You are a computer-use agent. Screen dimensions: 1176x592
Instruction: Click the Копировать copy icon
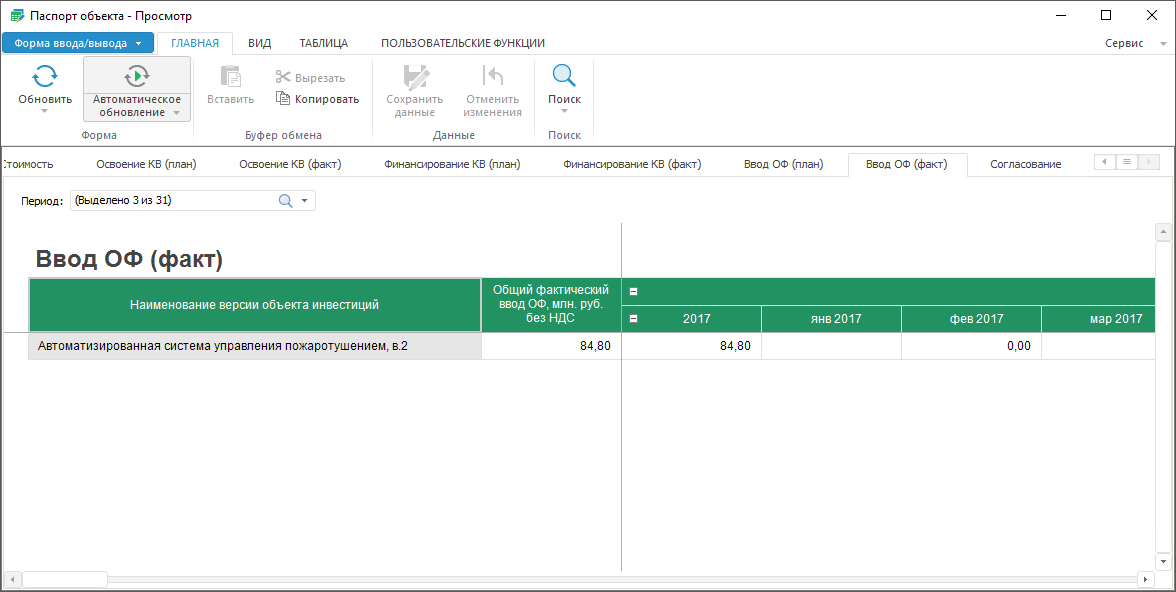(283, 99)
